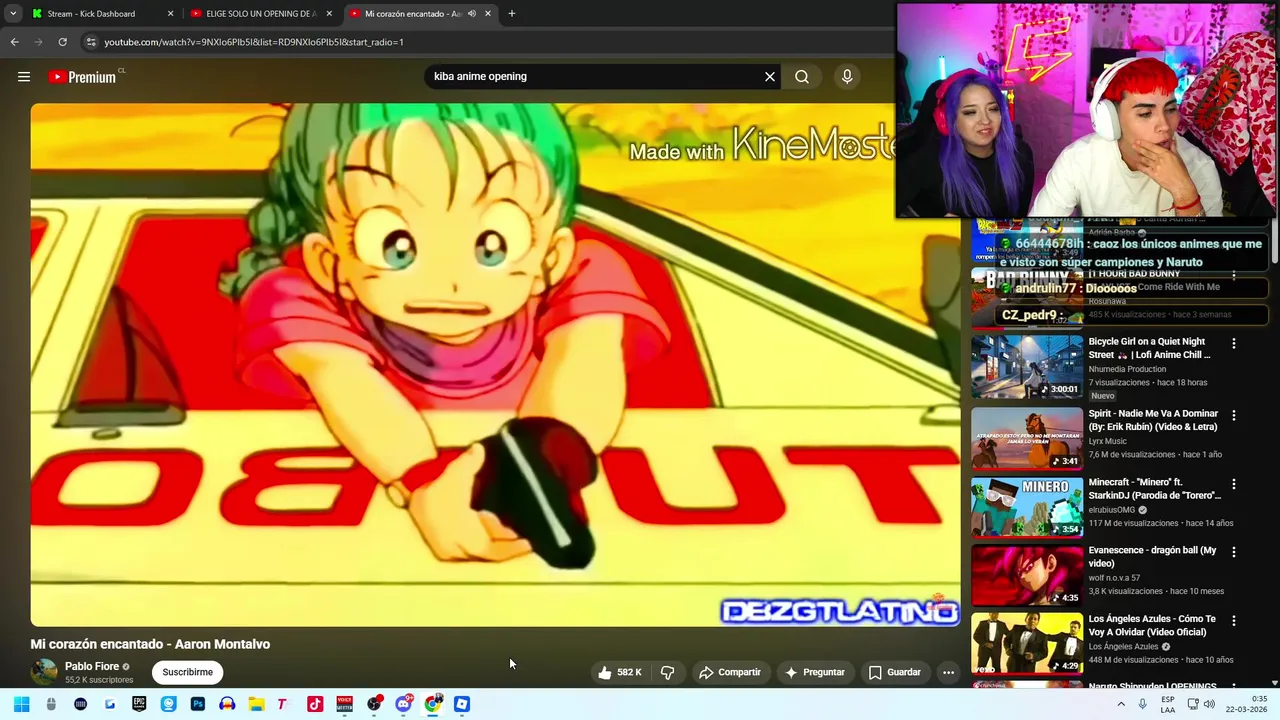Open the elrubiusOMG channel name
The width and height of the screenshot is (1280, 720).
point(1112,510)
